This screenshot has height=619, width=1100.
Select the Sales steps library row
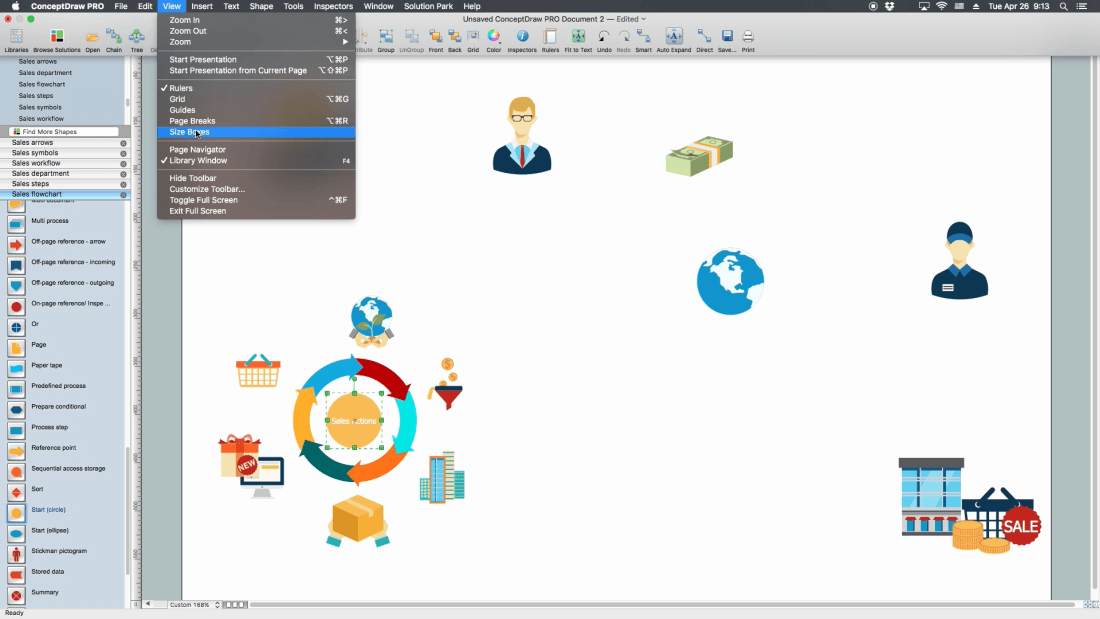click(65, 184)
